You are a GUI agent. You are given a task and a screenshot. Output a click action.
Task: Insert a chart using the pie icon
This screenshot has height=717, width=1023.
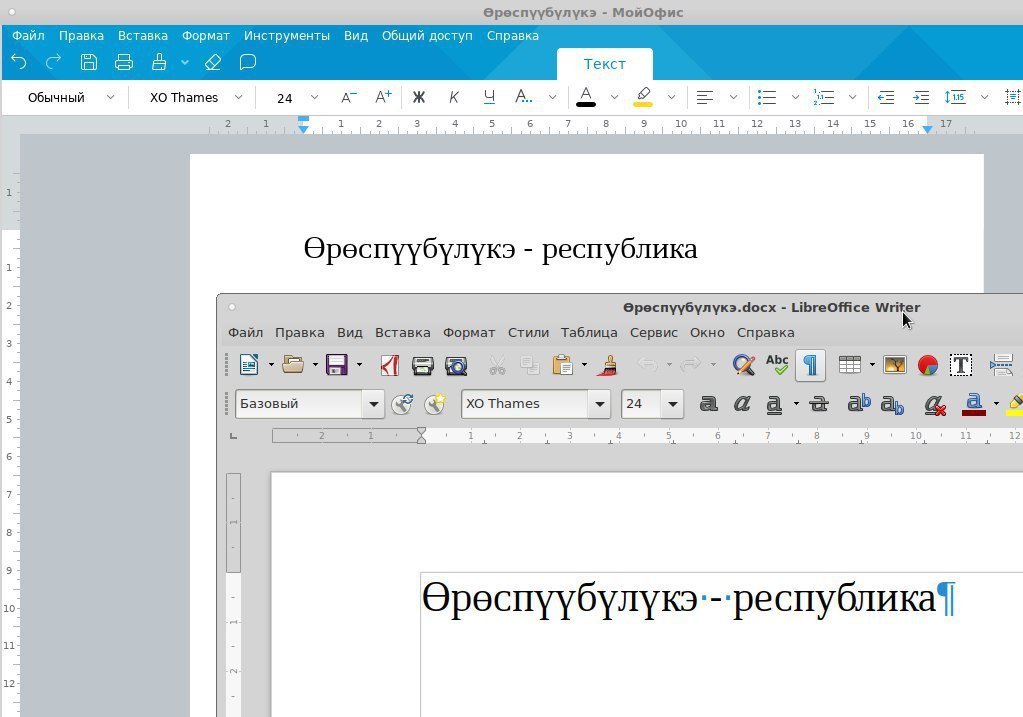927,365
